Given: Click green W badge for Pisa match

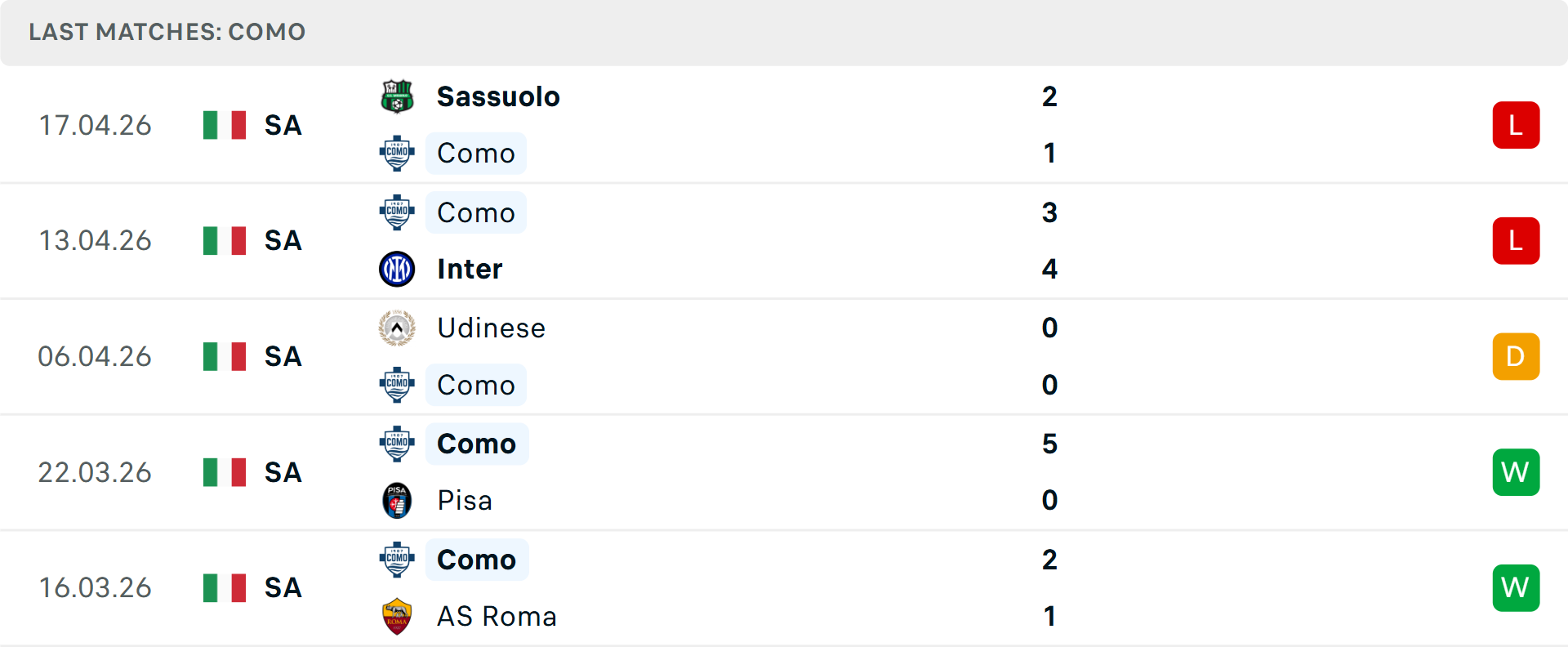Looking at the screenshot, I should 1516,472.
